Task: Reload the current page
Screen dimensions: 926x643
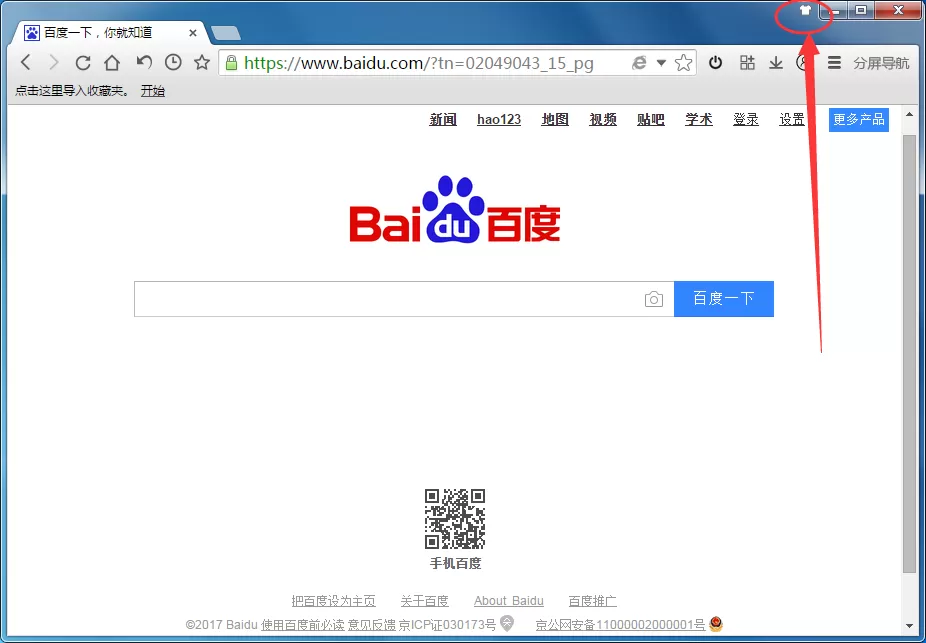Action: click(x=83, y=62)
